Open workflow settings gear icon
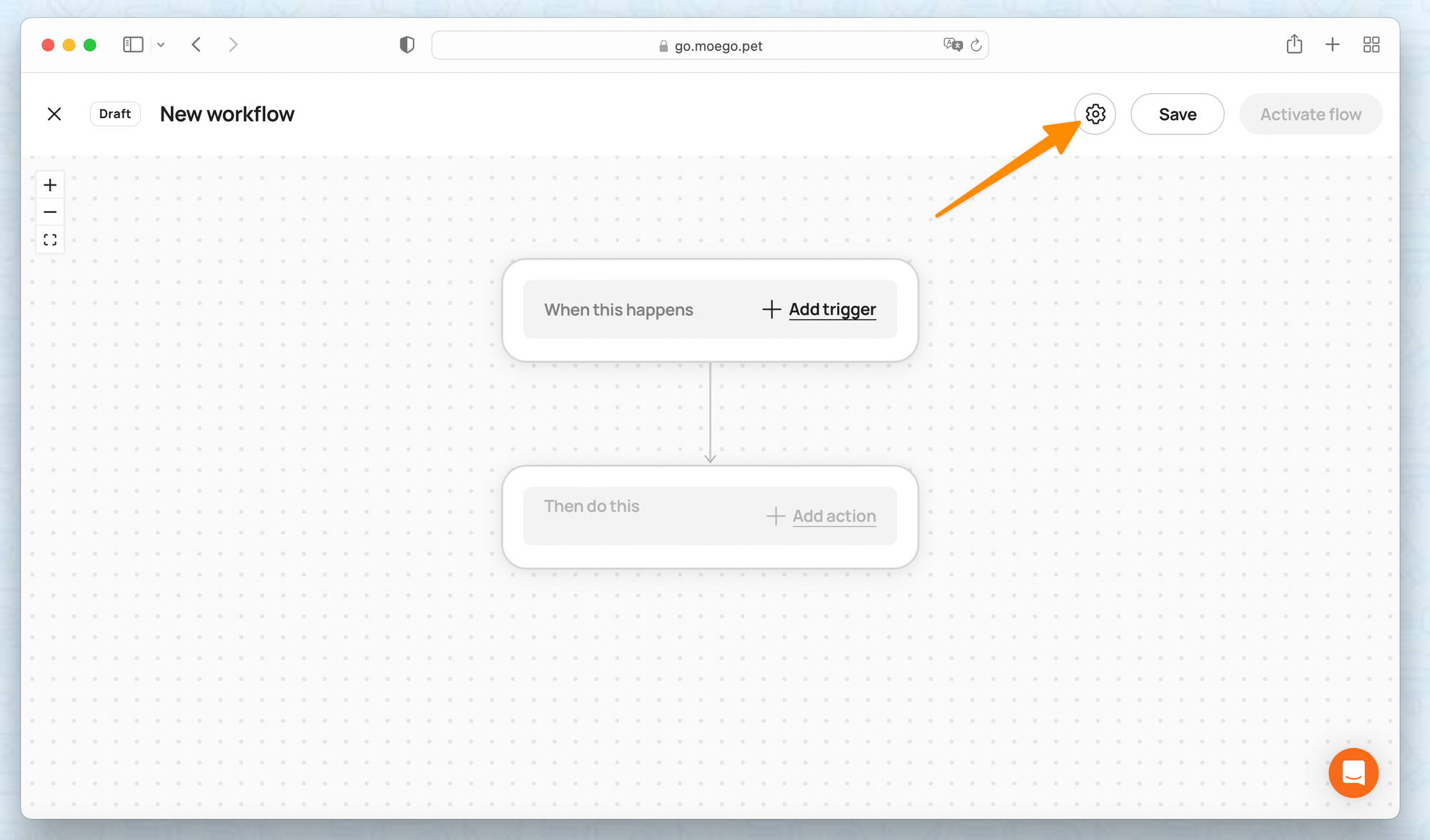1430x840 pixels. [1095, 114]
